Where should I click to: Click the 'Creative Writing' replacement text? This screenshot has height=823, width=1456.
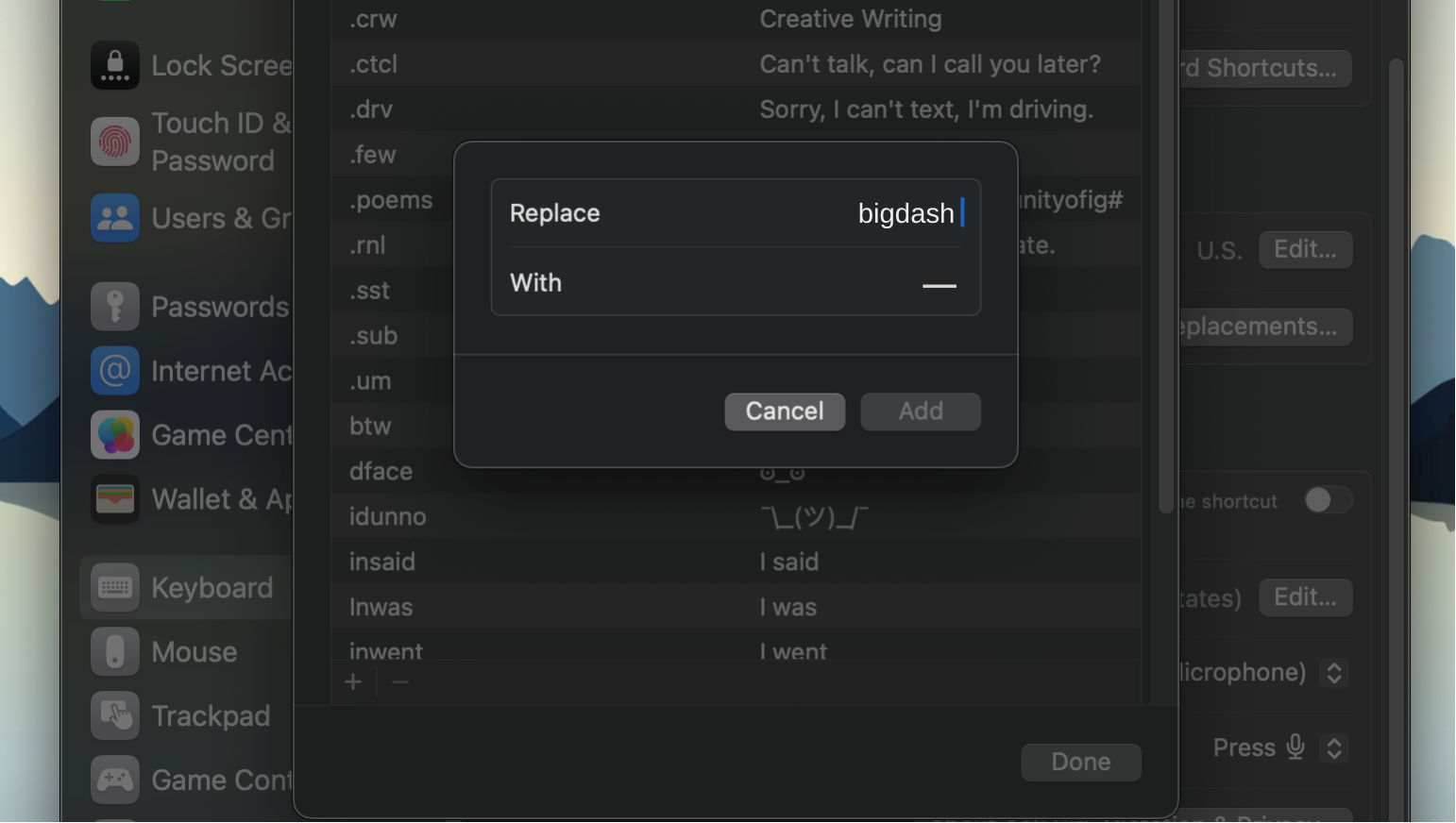click(x=851, y=19)
